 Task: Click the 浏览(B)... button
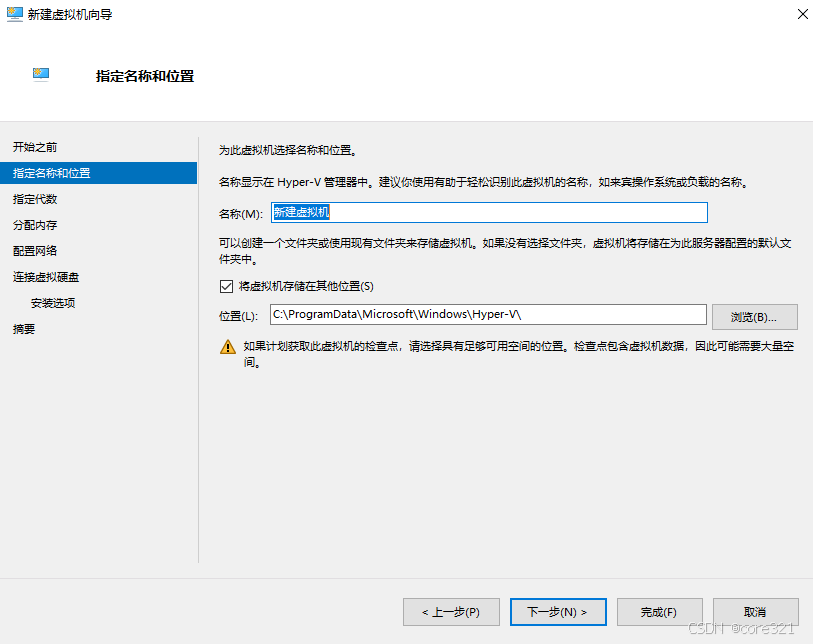[x=754, y=317]
